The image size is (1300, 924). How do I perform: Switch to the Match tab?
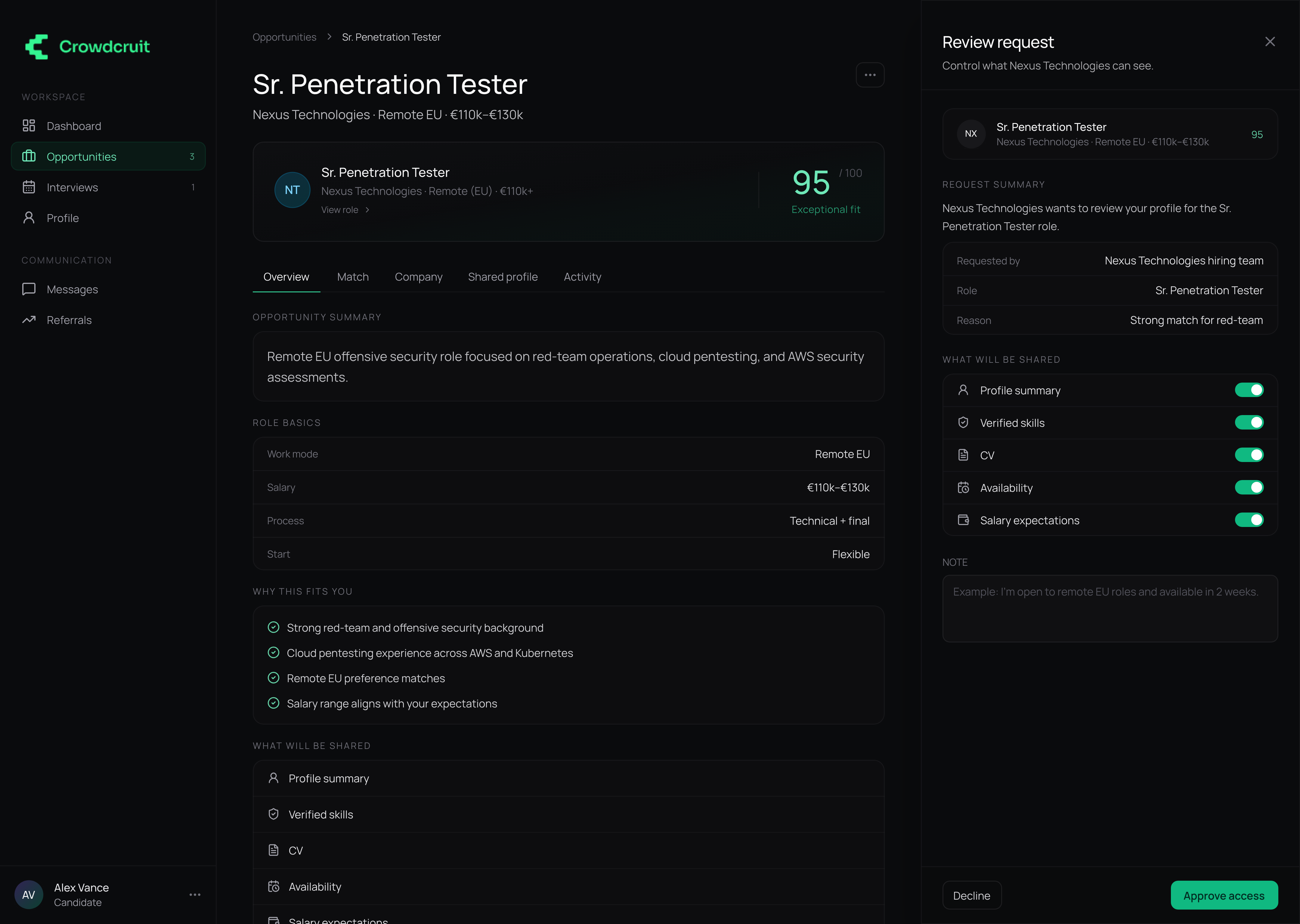[353, 277]
